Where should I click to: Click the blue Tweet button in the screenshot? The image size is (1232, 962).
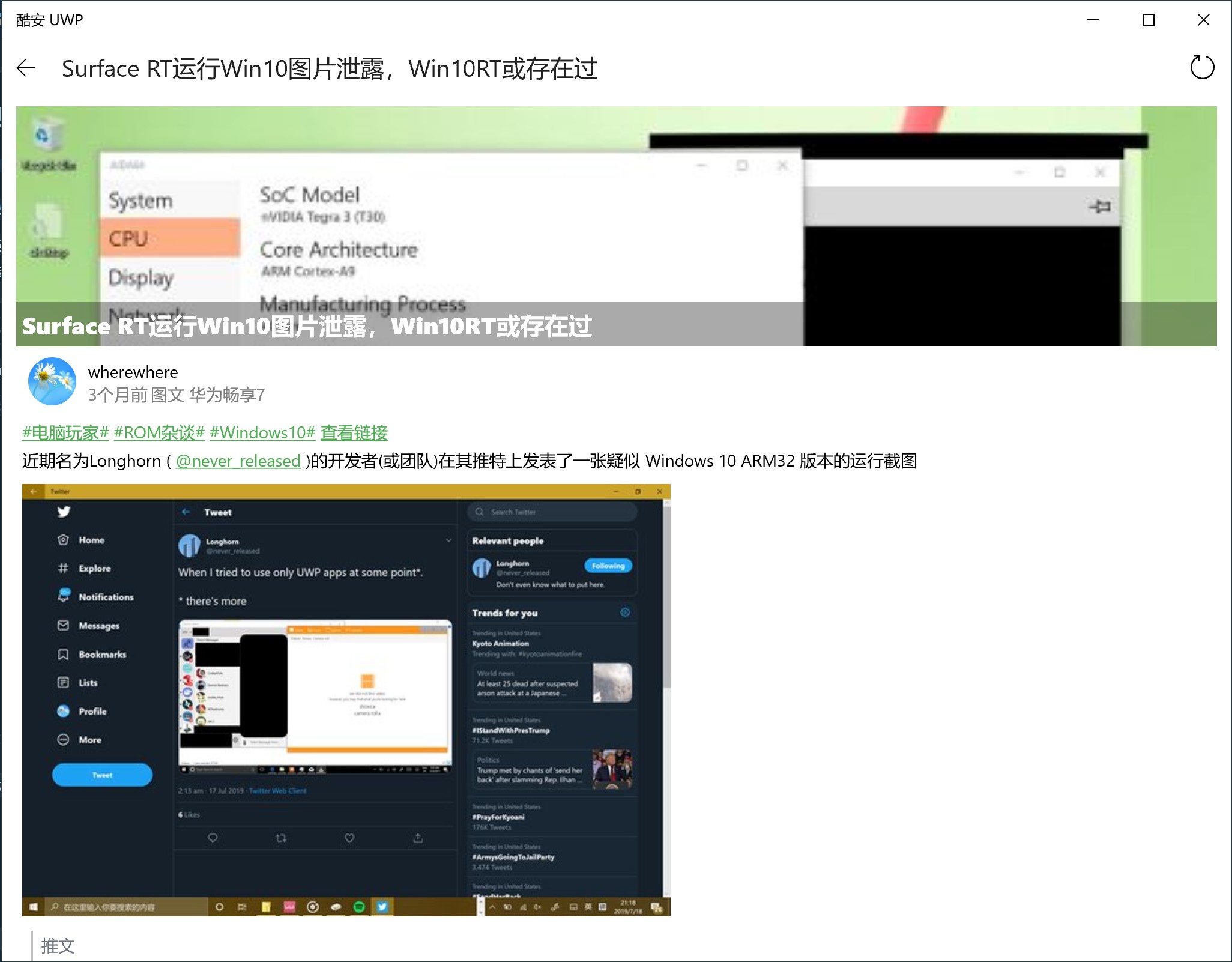pos(102,775)
